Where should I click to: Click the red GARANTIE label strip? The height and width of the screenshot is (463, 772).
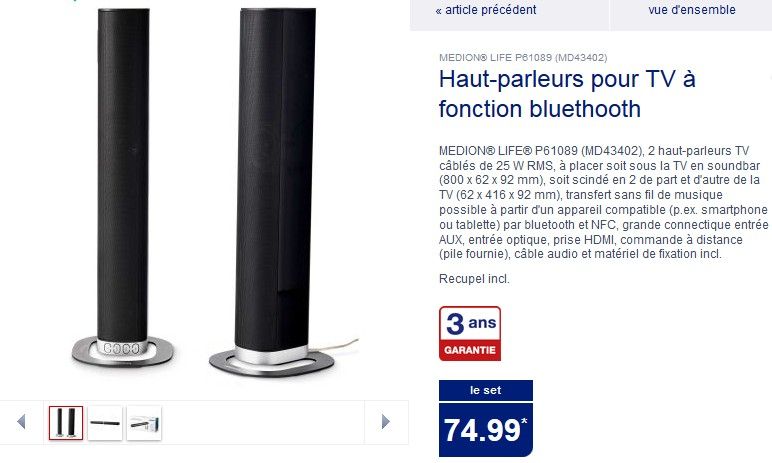[x=470, y=350]
